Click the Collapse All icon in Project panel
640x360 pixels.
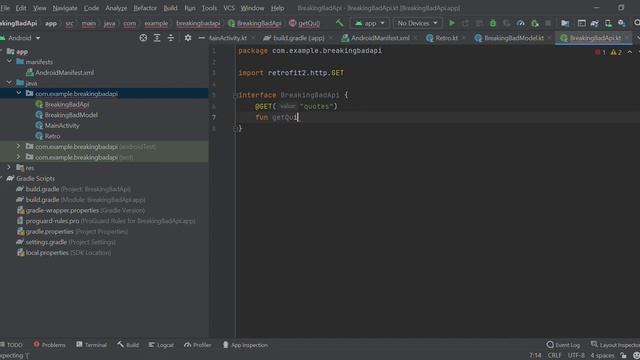coord(171,38)
